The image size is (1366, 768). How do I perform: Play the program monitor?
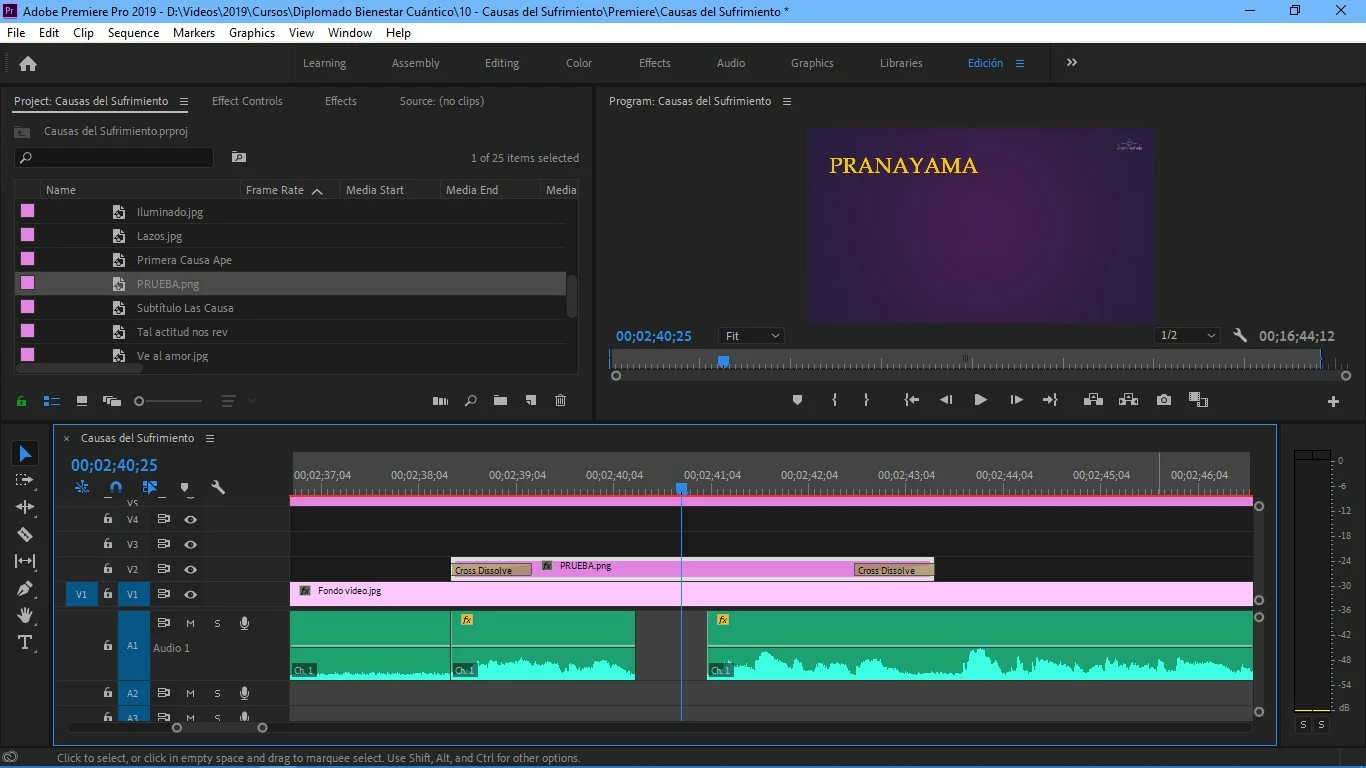(980, 400)
